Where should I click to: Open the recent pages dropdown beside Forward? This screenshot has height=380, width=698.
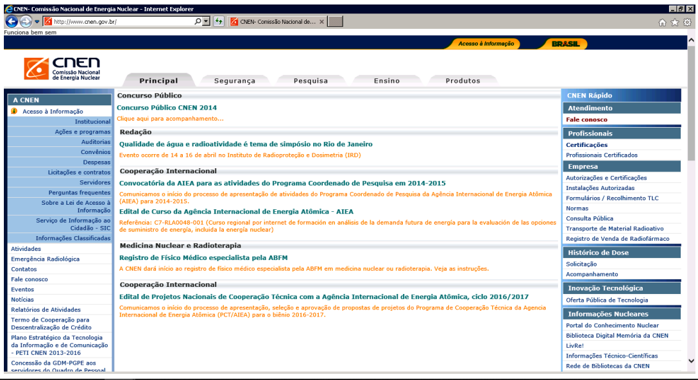[37, 21]
